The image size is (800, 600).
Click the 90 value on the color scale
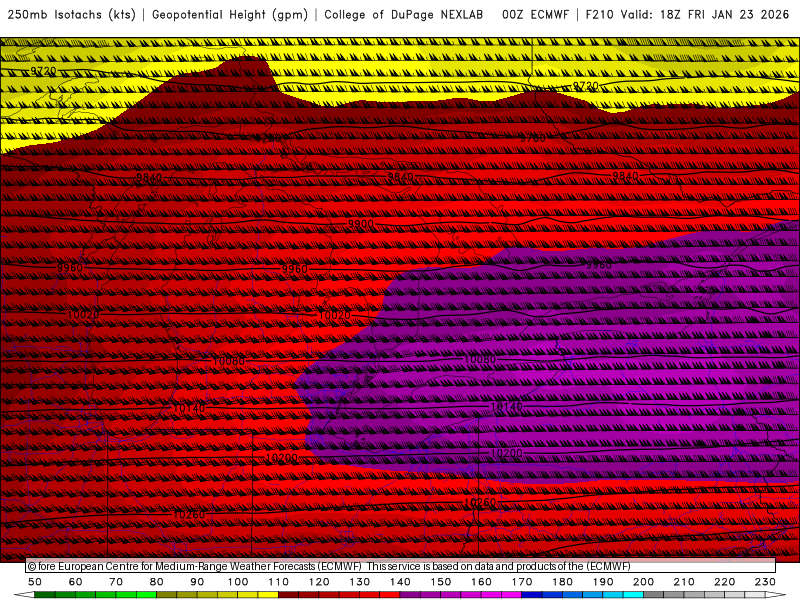click(197, 582)
